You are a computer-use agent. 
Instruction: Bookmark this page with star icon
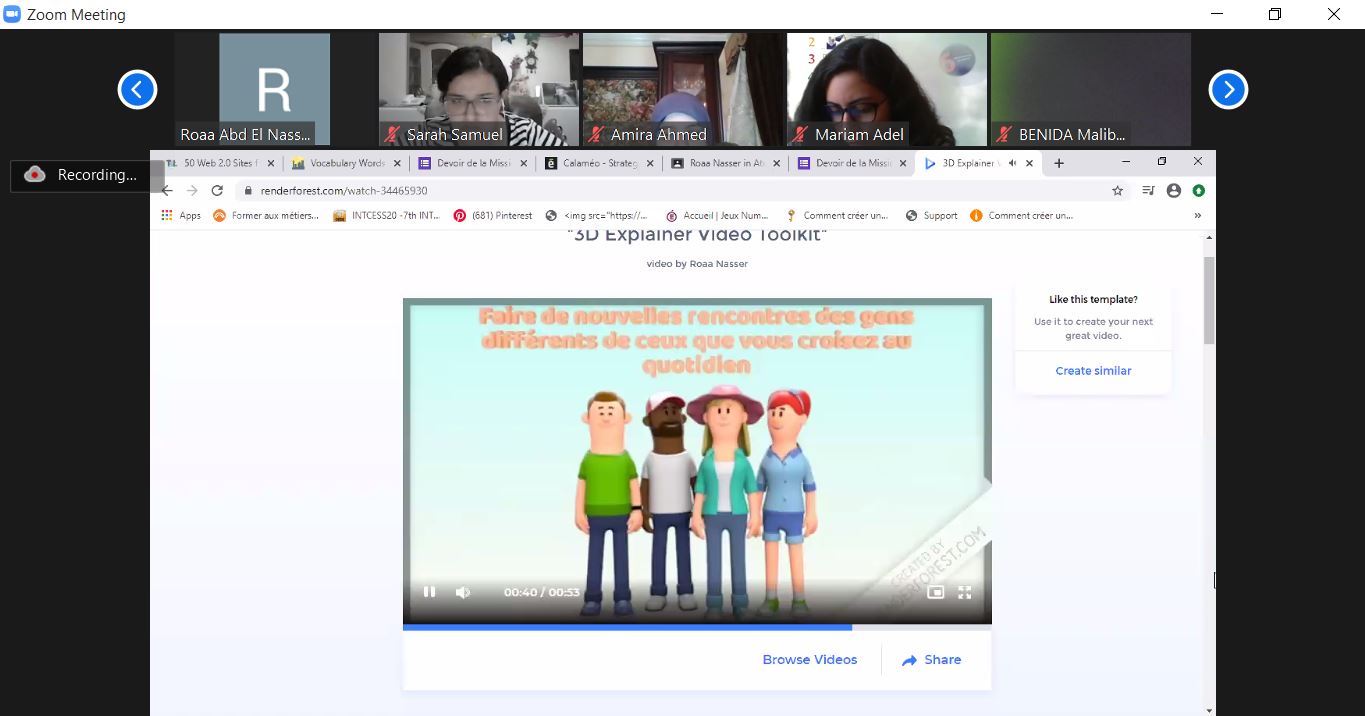point(1117,190)
